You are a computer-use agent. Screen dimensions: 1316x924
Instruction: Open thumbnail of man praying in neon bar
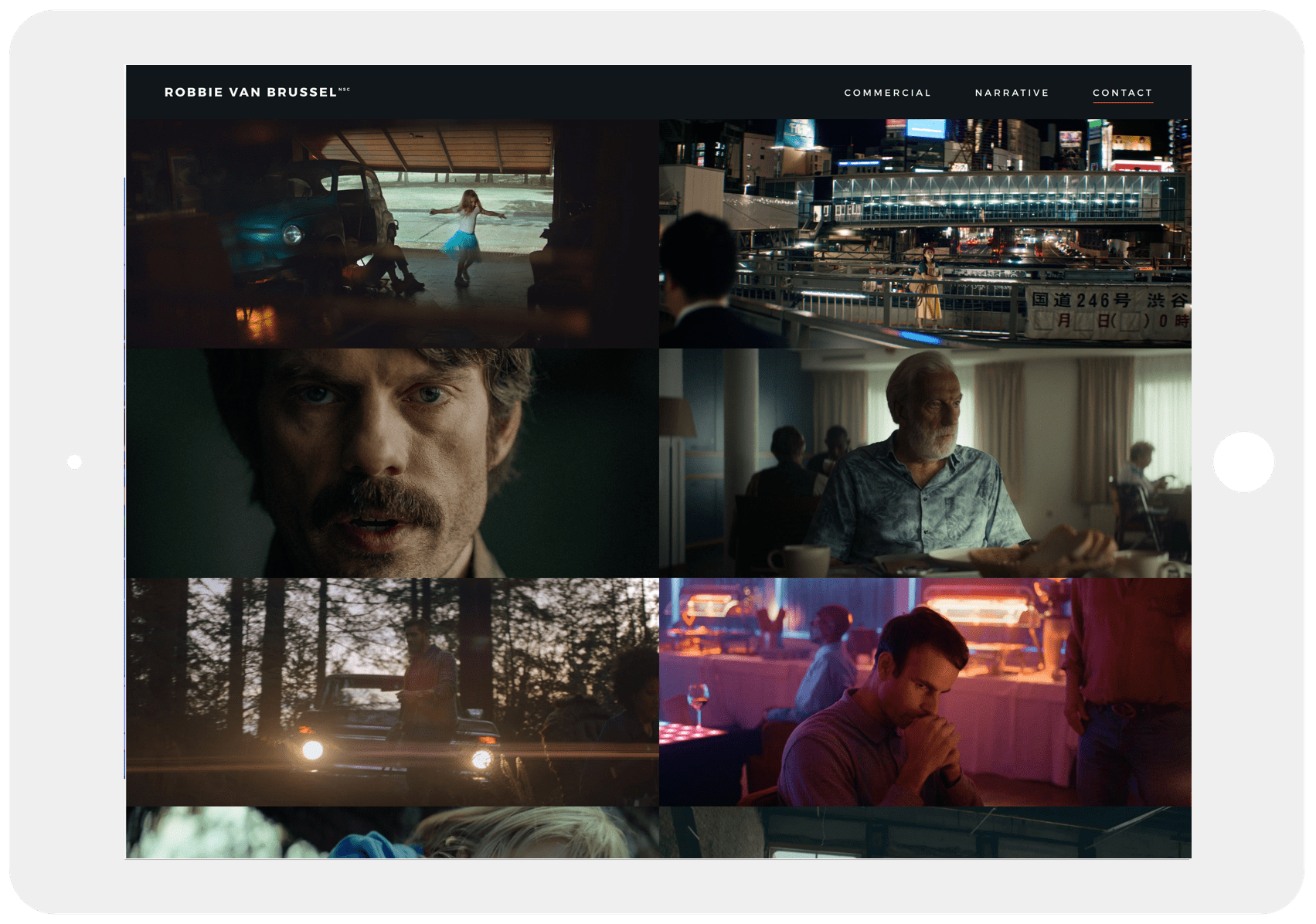[x=925, y=692]
